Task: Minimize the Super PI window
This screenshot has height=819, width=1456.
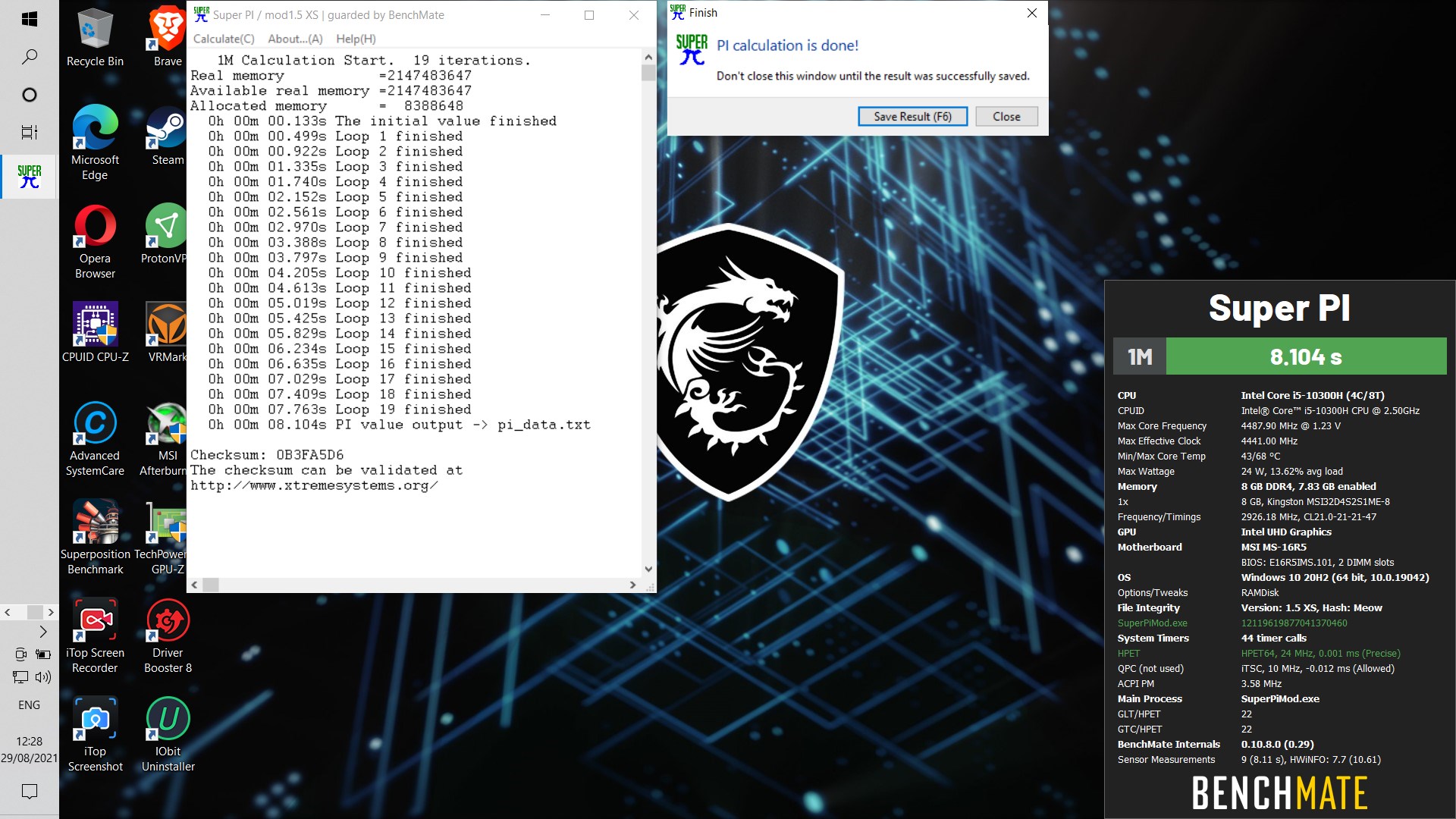Action: click(545, 15)
